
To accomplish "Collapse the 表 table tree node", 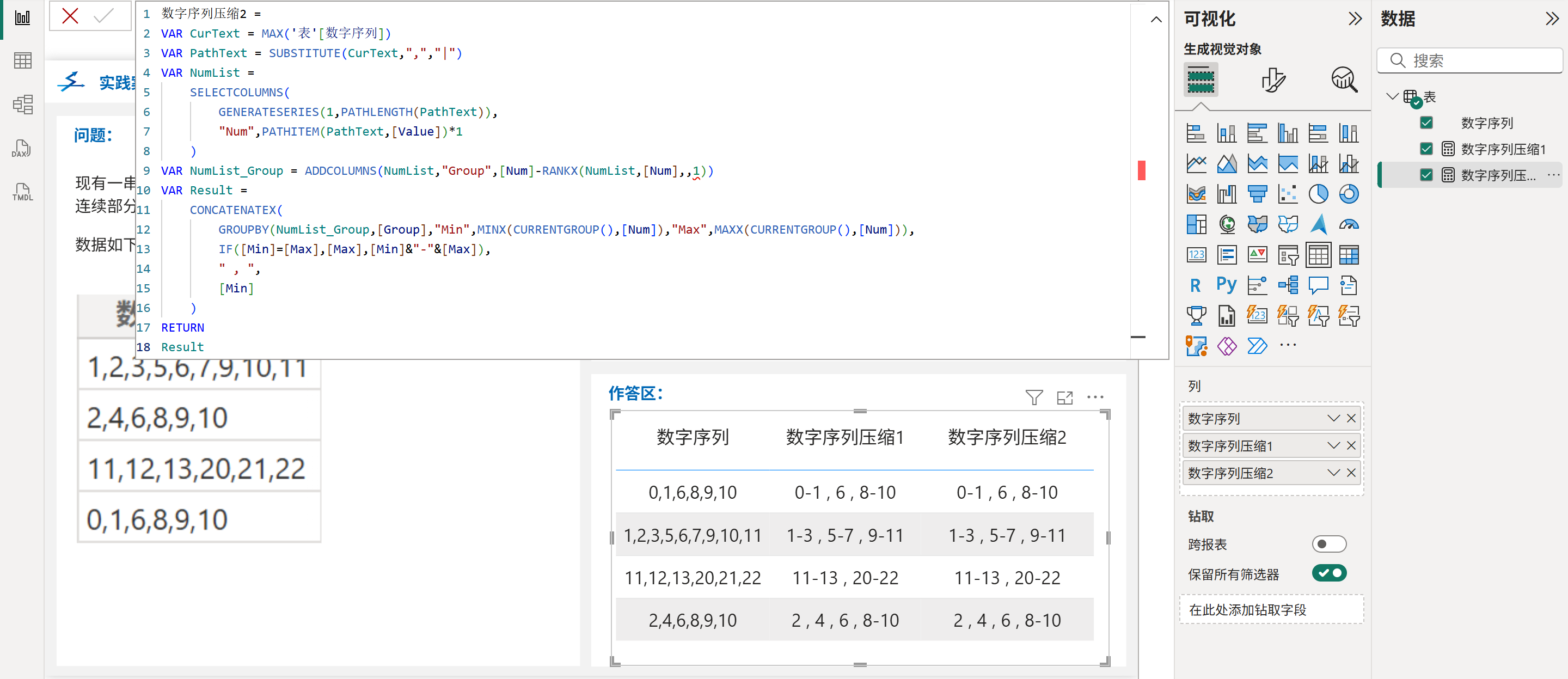I will point(1392,96).
